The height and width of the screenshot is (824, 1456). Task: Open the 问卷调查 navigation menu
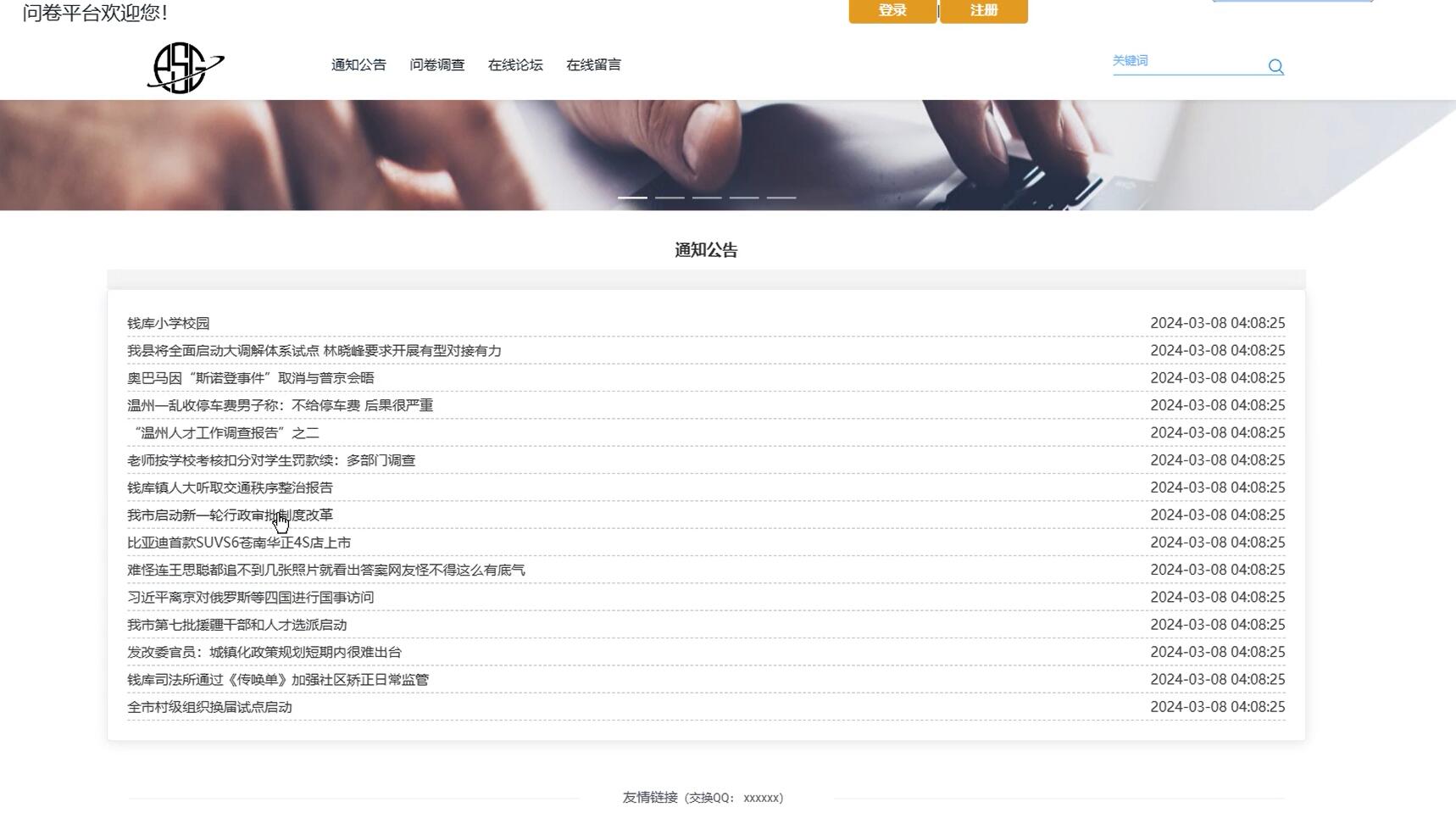437,64
